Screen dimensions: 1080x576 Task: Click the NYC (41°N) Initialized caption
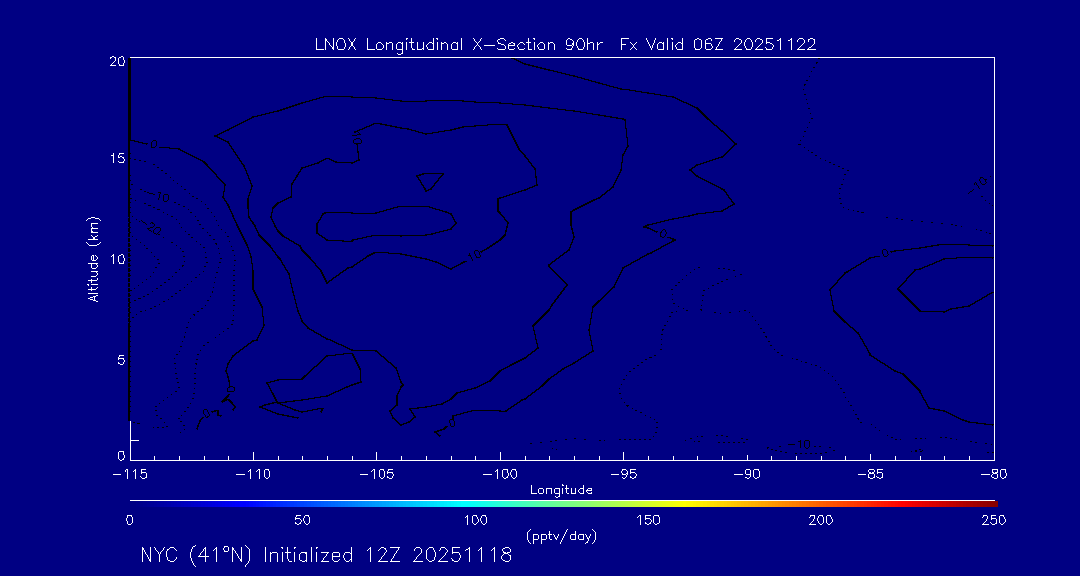326,555
